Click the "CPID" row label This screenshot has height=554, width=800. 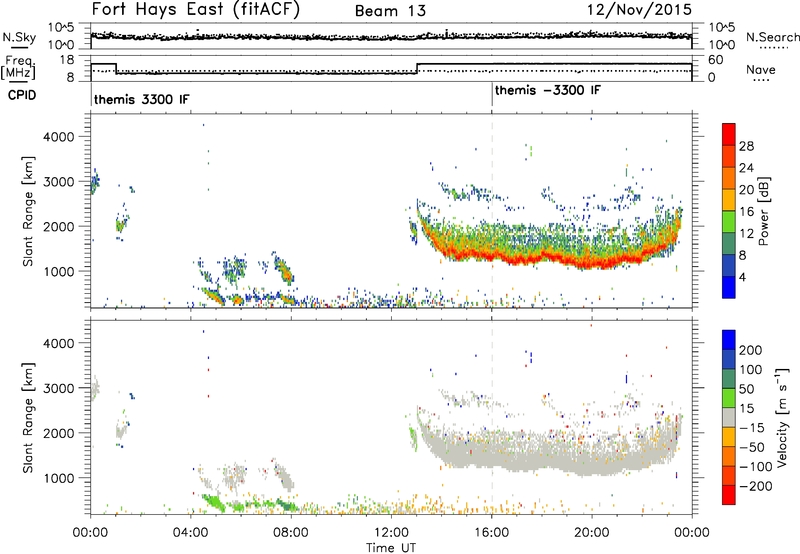pyautogui.click(x=22, y=95)
